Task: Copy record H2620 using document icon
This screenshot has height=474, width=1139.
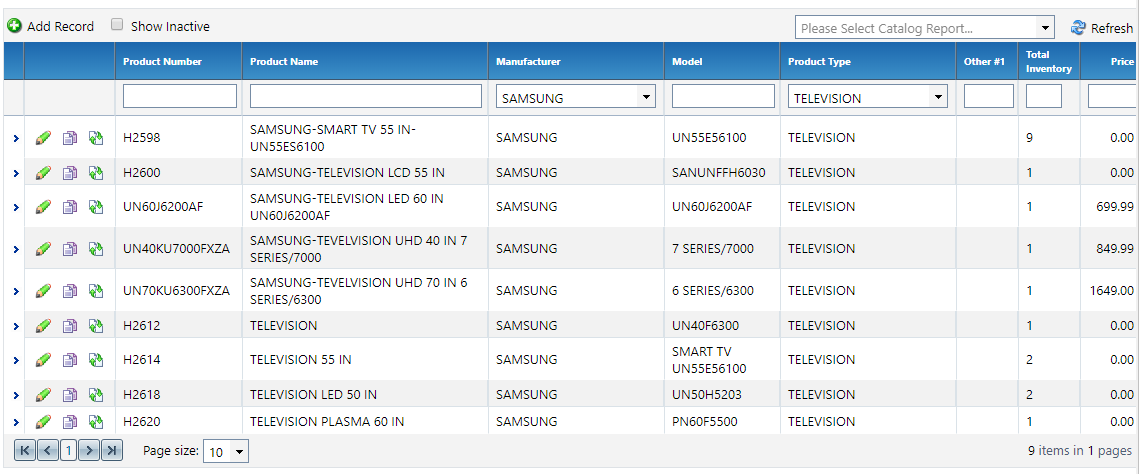Action: coord(69,421)
